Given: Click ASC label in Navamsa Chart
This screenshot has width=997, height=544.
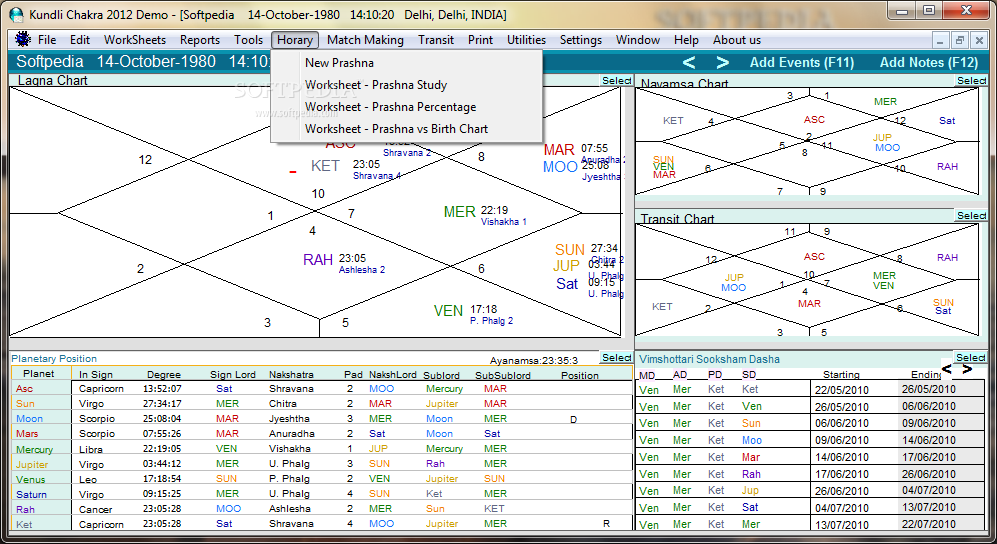Looking at the screenshot, I should (814, 119).
